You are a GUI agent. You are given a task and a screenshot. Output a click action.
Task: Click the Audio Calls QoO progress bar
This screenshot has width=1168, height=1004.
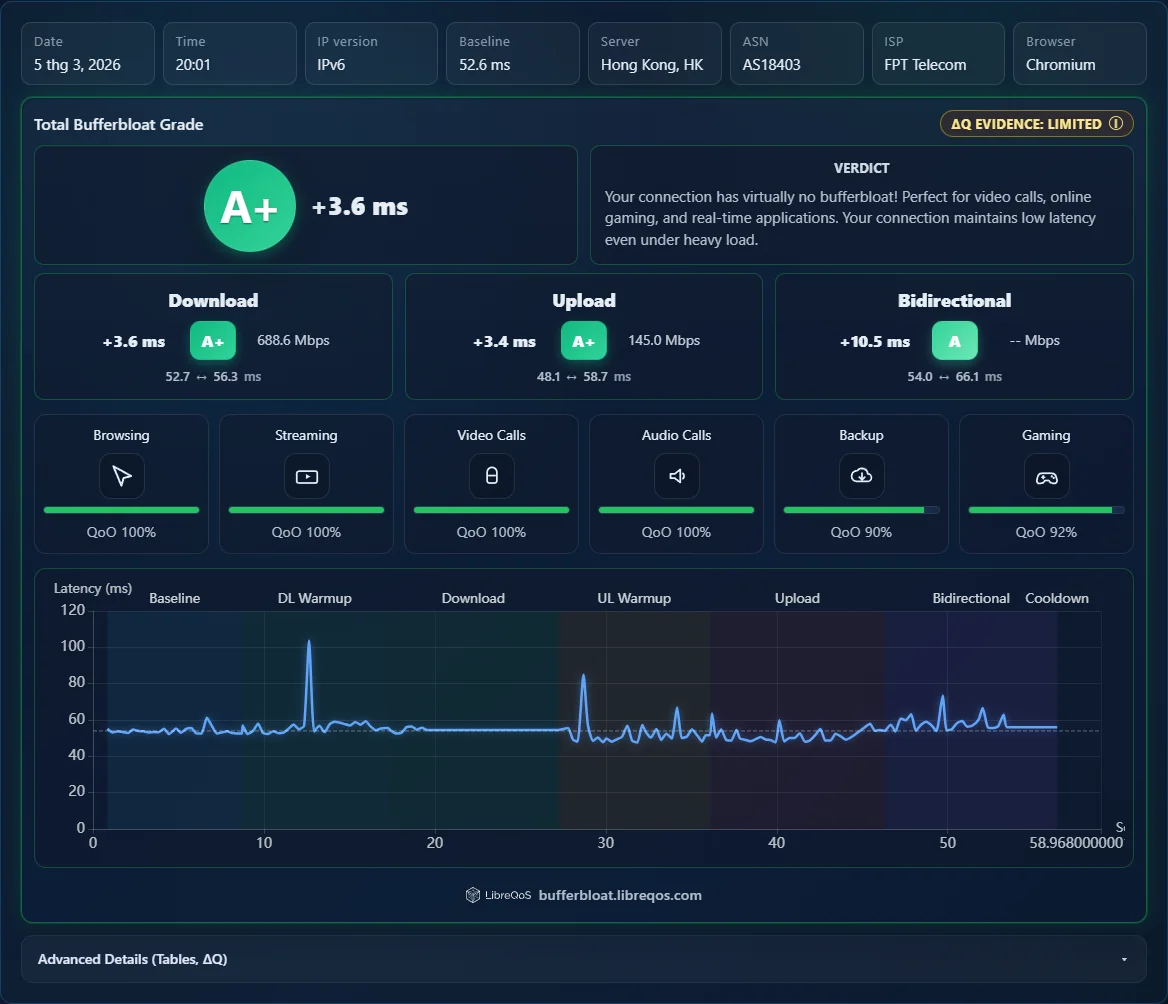676,510
